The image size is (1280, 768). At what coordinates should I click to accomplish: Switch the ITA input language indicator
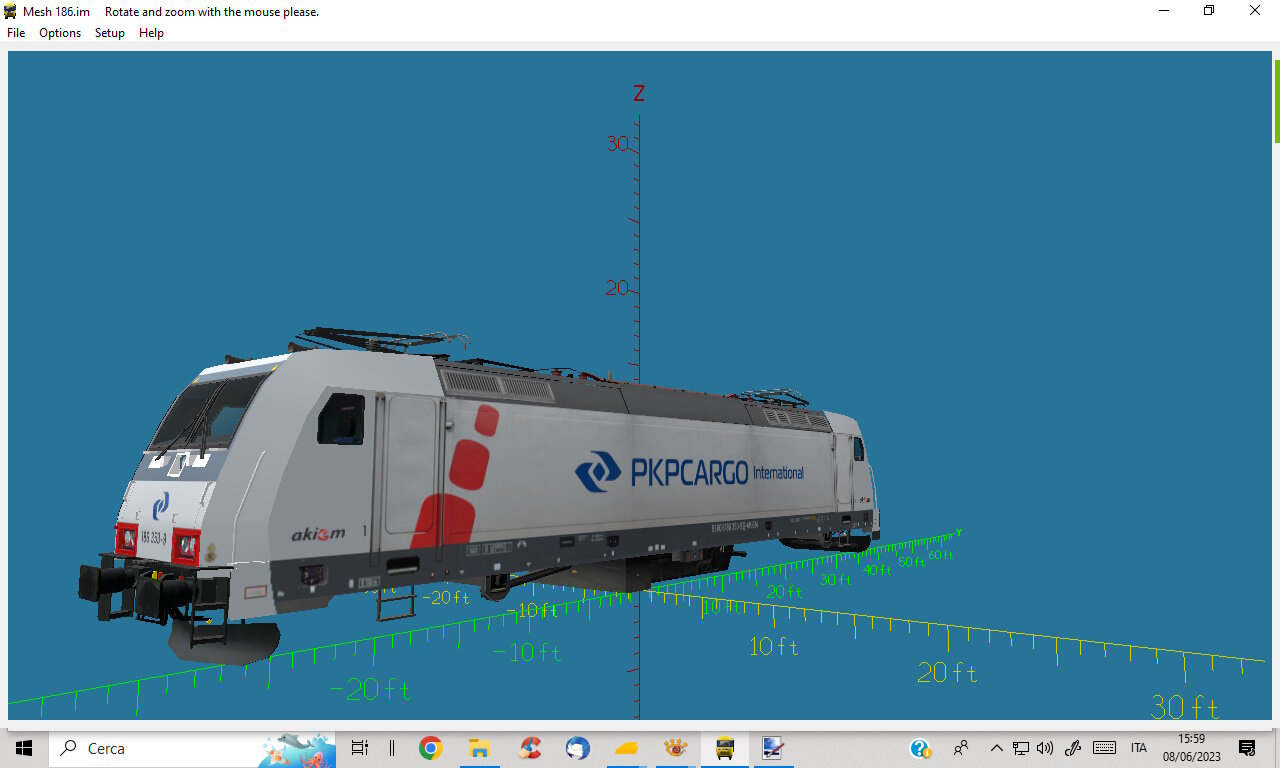pos(1138,748)
